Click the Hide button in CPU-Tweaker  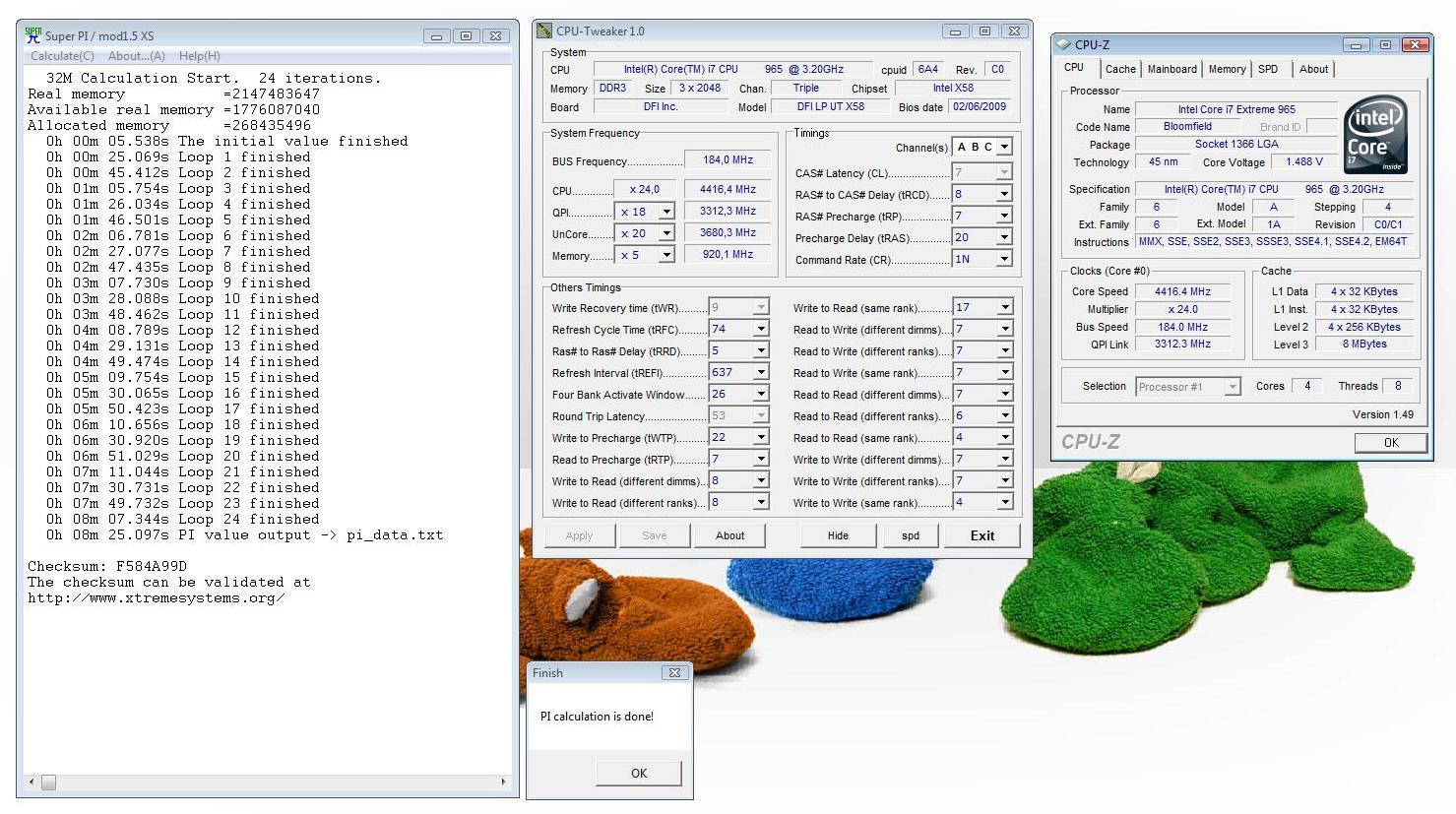click(x=838, y=535)
